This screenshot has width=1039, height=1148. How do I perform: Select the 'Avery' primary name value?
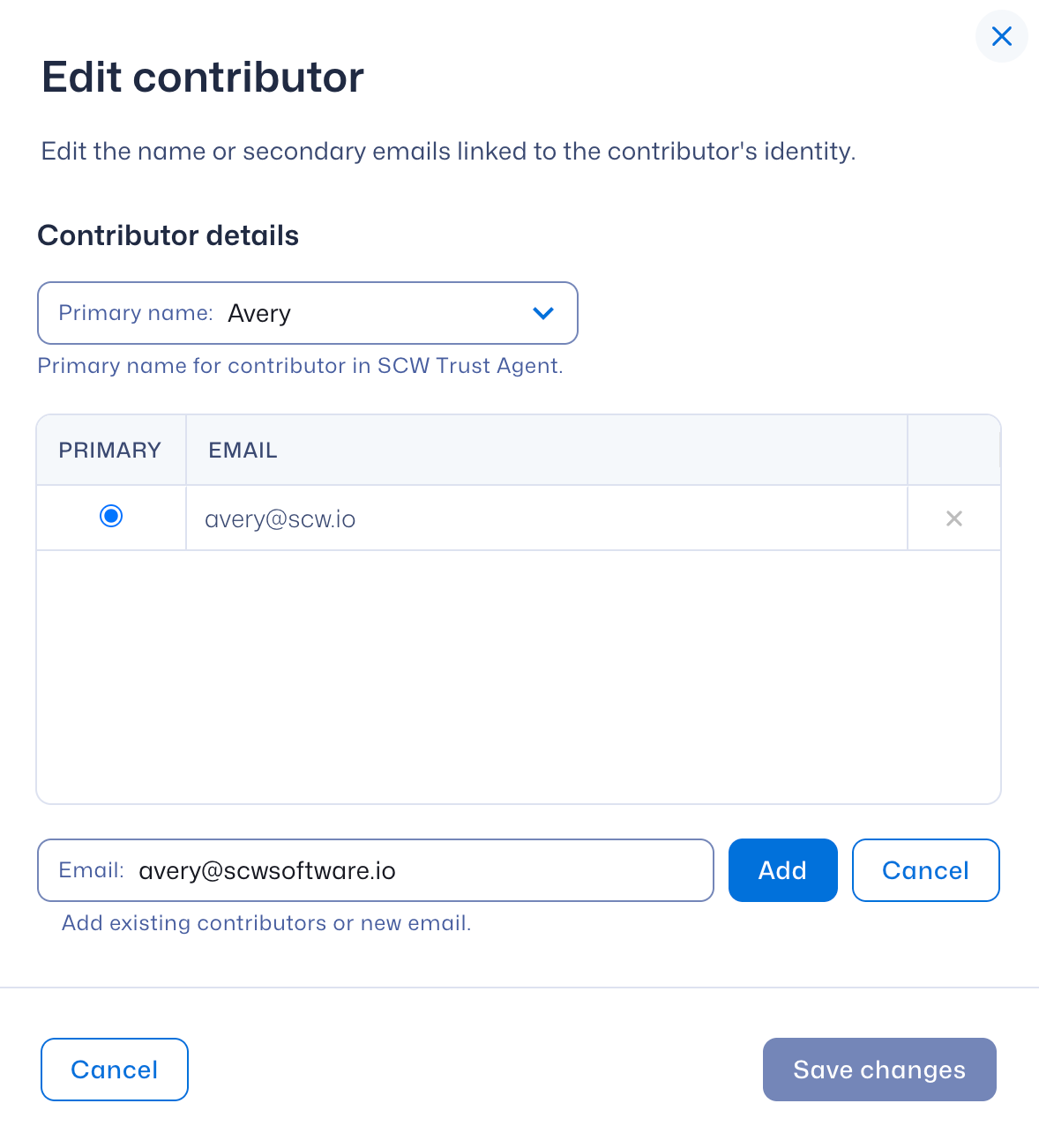pyautogui.click(x=259, y=314)
